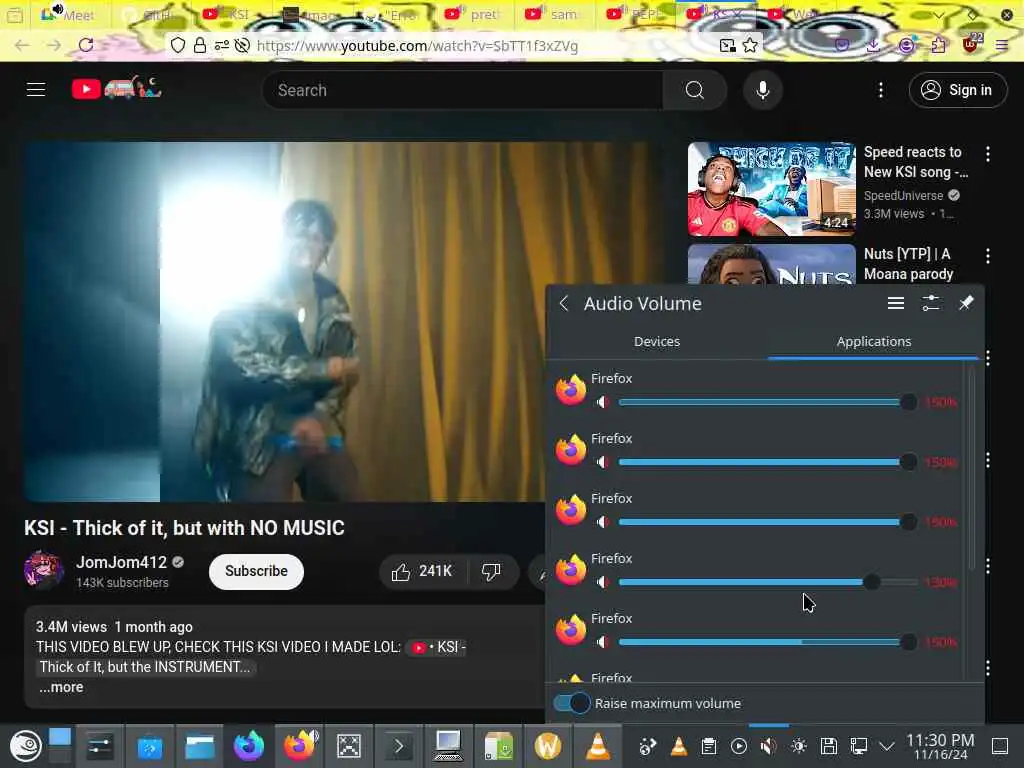Open Speed reacts to New KSI song thumbnail

coord(771,189)
